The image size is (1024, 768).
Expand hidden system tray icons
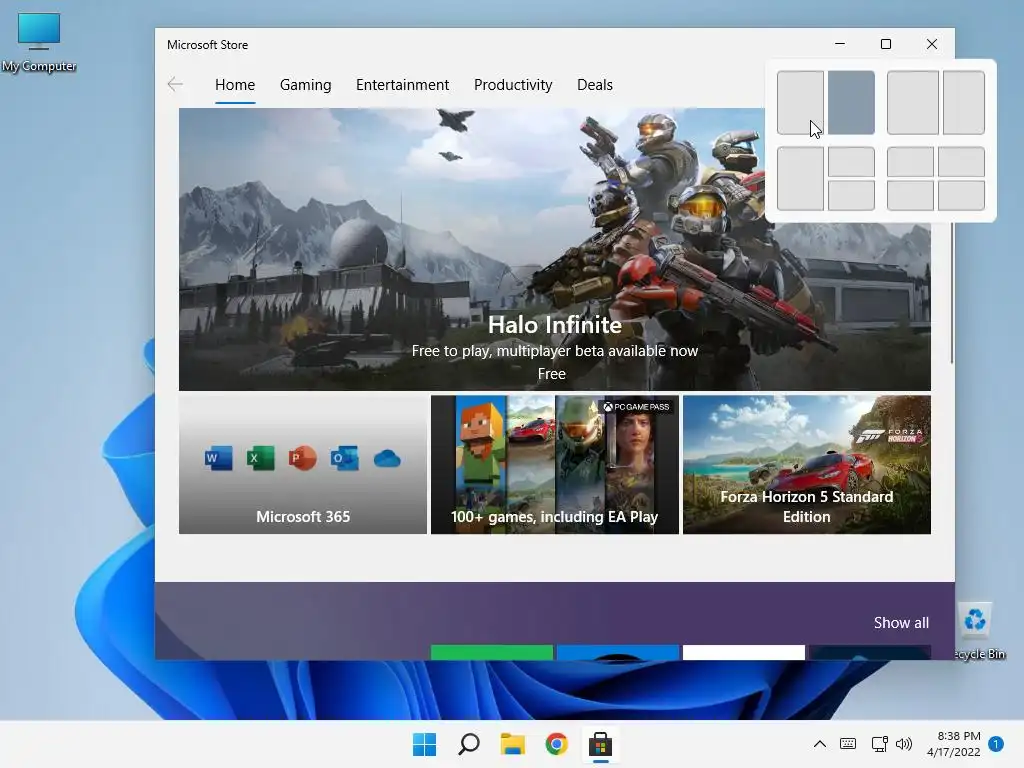coord(820,744)
